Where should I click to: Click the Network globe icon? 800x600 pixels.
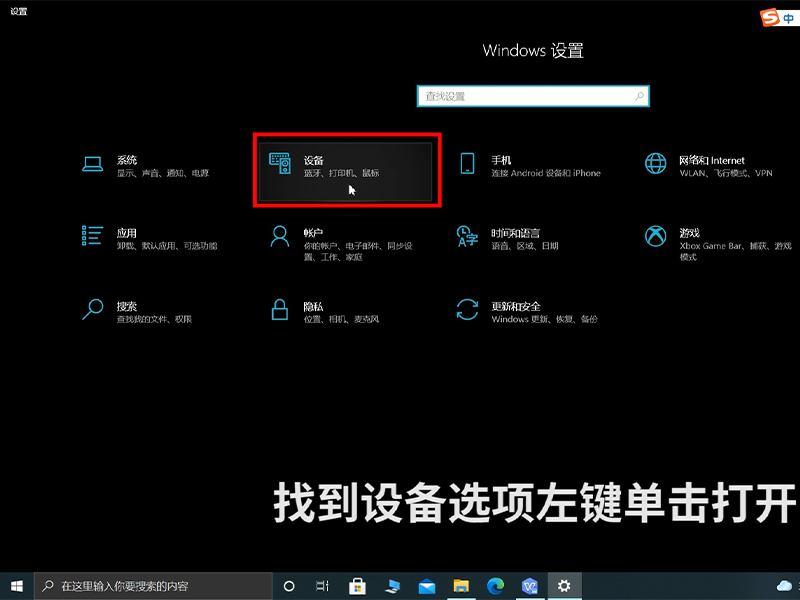(x=655, y=163)
